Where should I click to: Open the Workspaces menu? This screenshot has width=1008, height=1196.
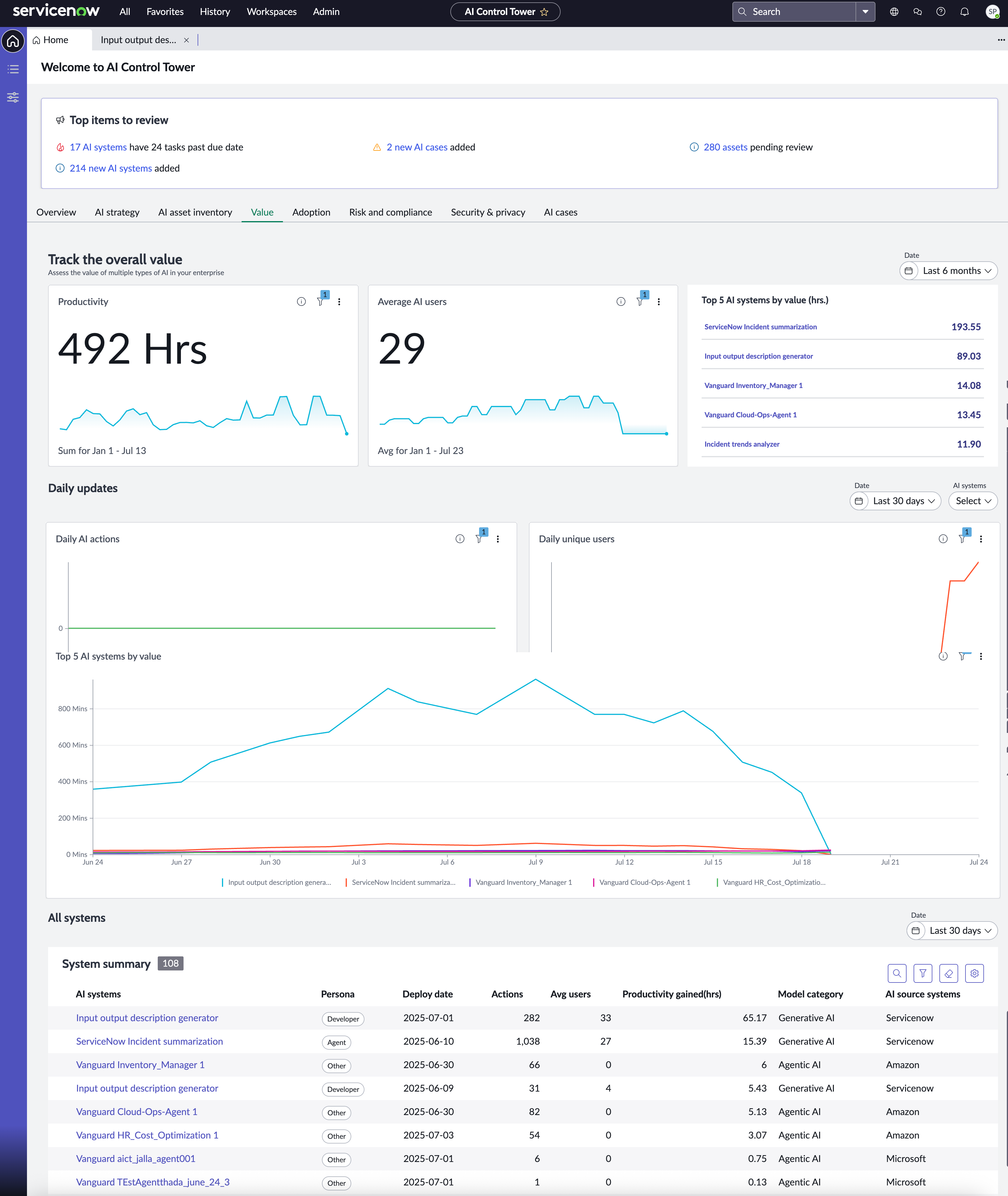[271, 11]
